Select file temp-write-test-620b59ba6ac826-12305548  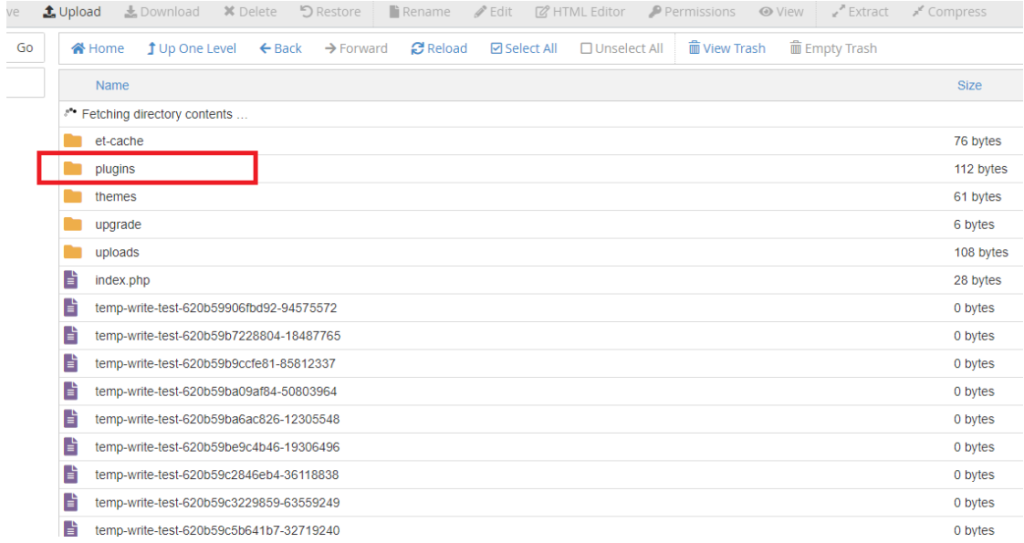pos(217,419)
